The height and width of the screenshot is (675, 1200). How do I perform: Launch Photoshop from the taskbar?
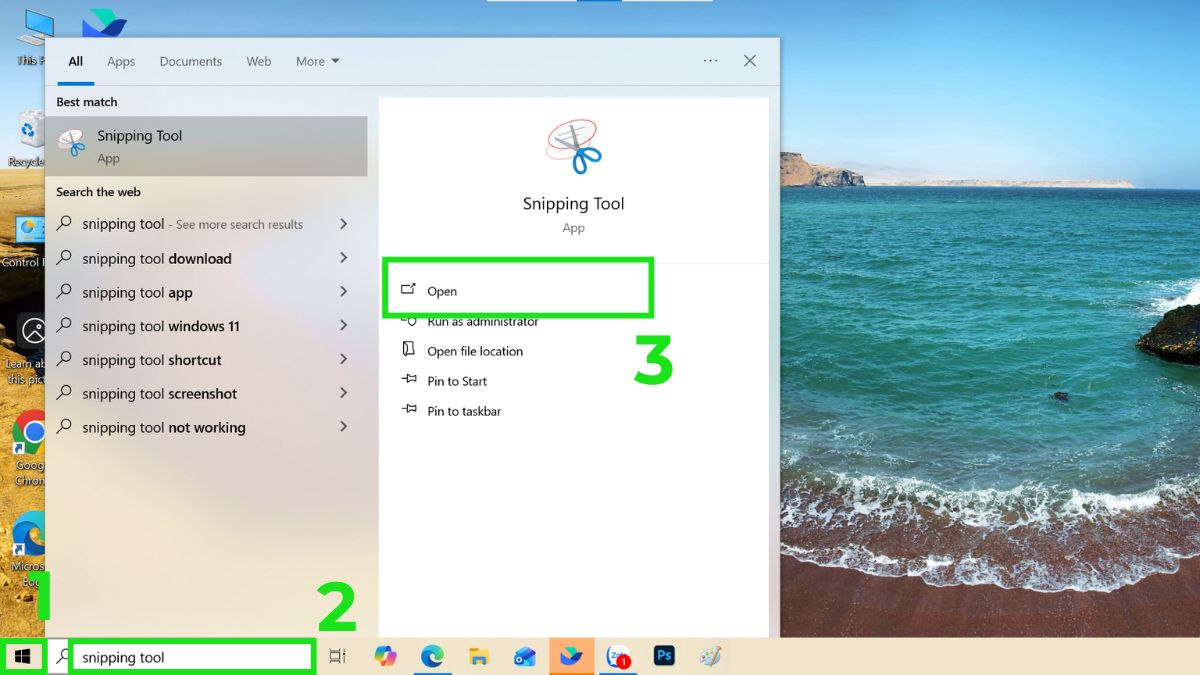click(664, 656)
